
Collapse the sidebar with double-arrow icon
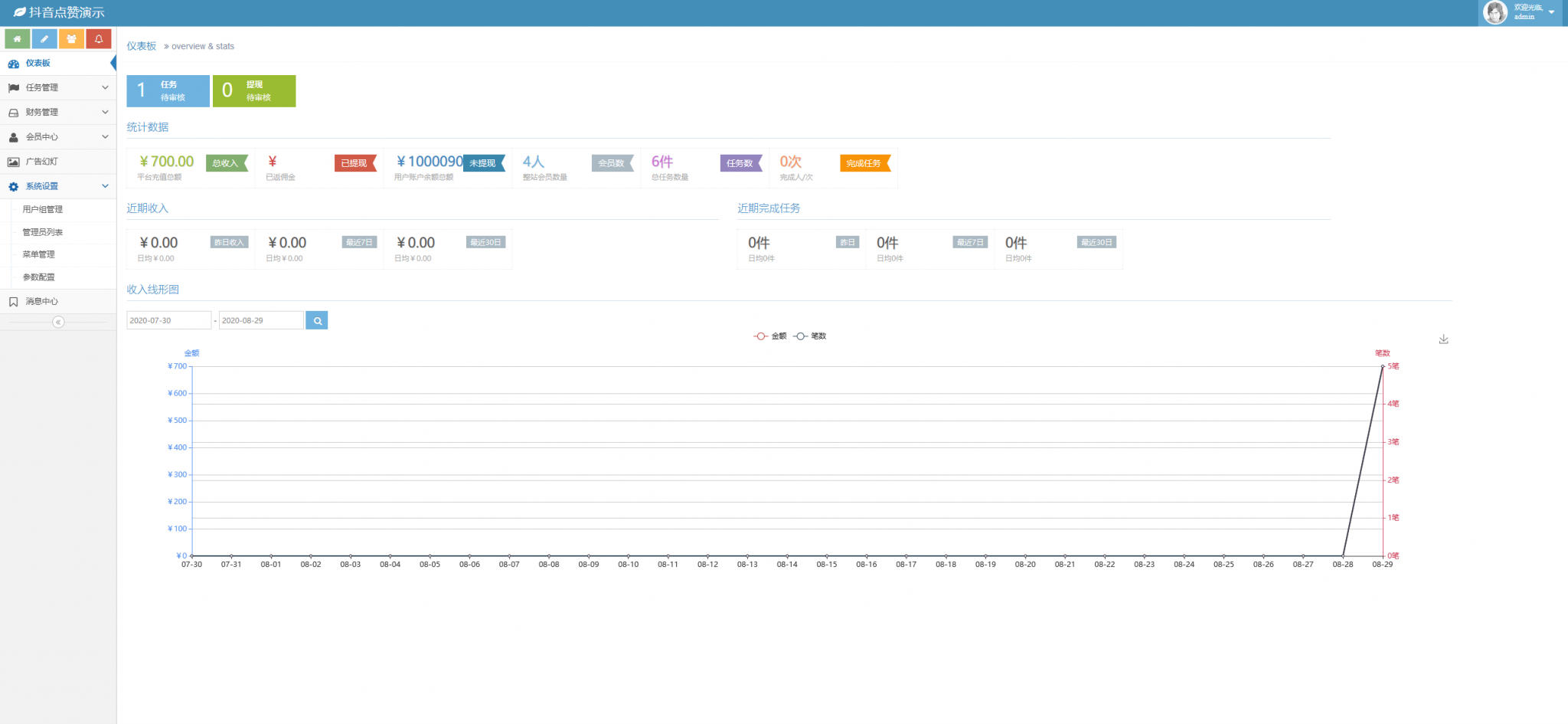click(x=58, y=323)
